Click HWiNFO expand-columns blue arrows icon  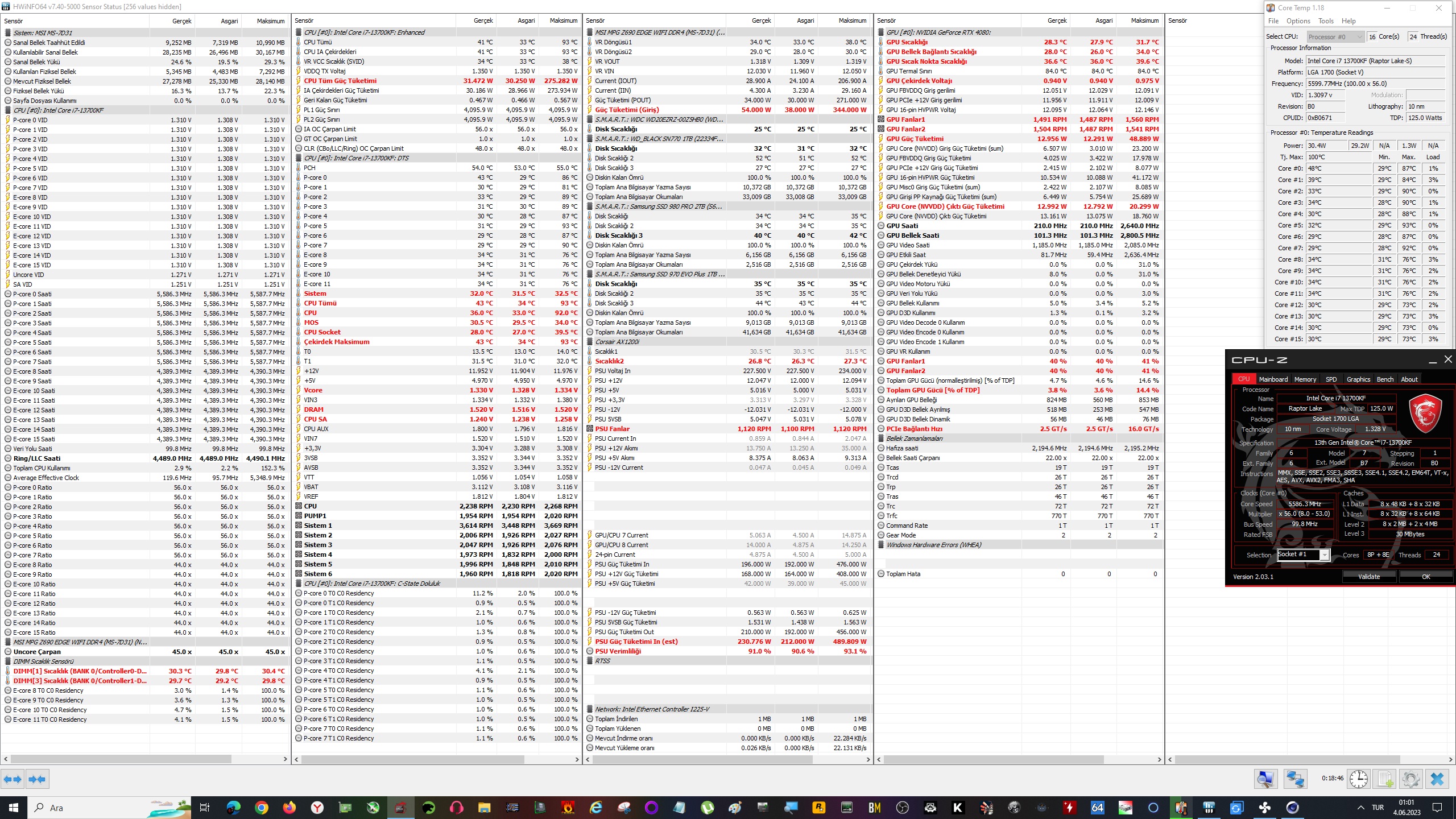13,779
